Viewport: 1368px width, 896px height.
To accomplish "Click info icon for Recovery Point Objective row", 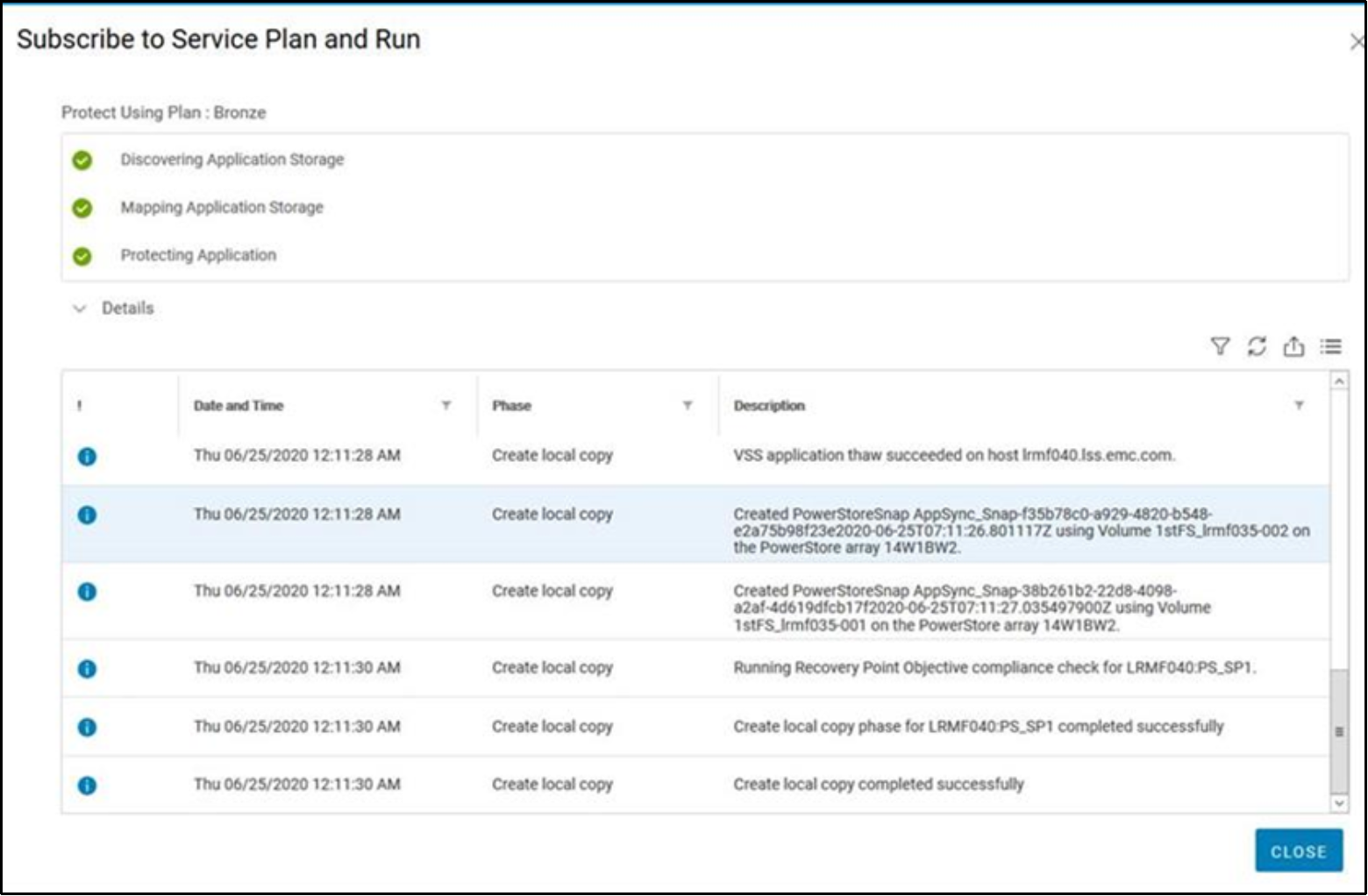I will click(x=87, y=669).
